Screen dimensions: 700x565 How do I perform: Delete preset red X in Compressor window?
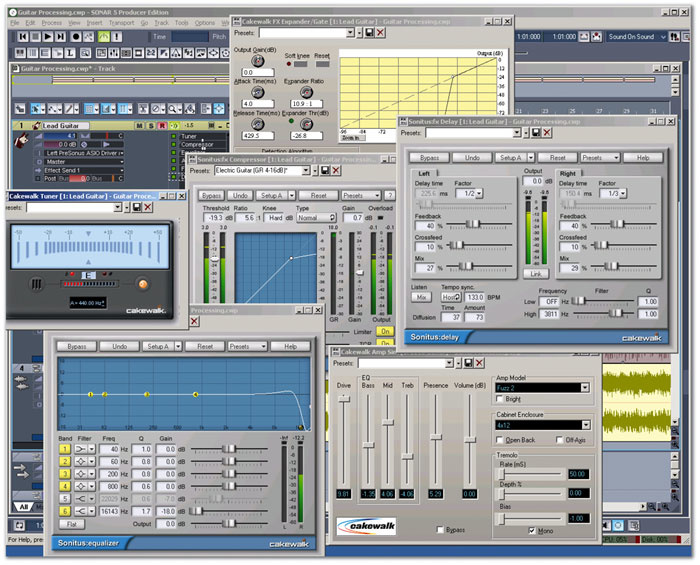(336, 170)
